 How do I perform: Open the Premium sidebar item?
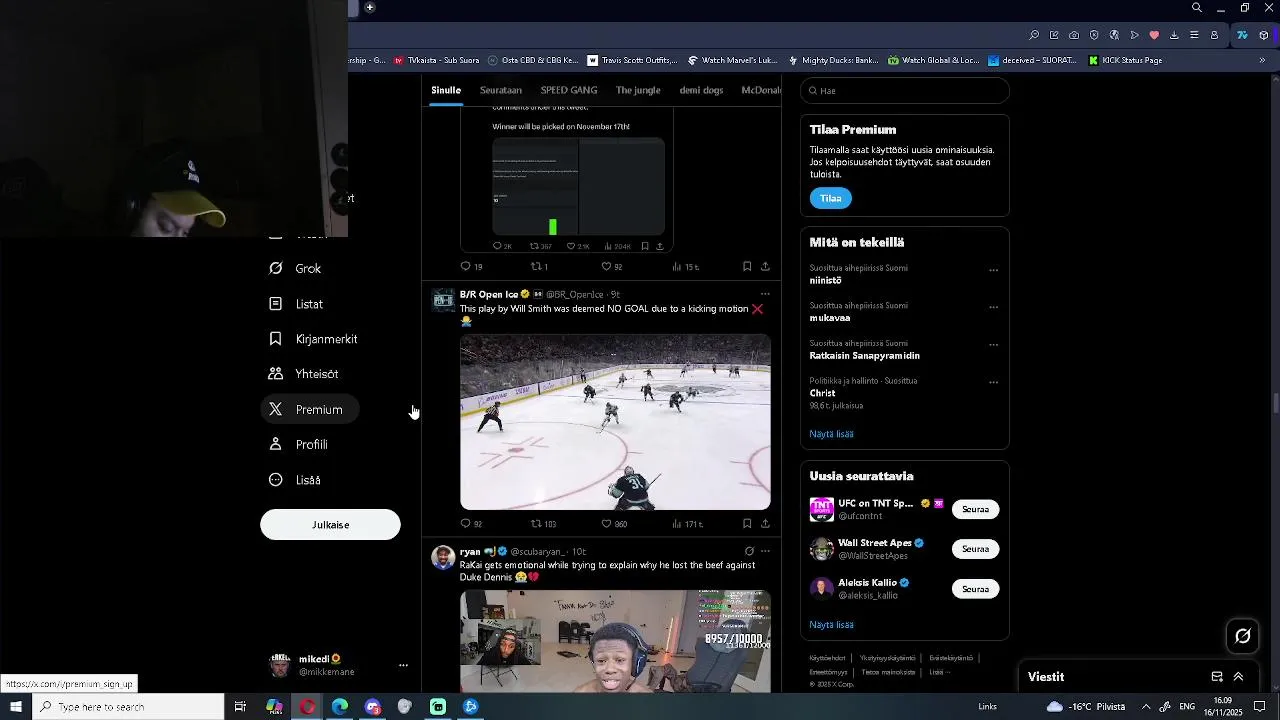coord(308,409)
